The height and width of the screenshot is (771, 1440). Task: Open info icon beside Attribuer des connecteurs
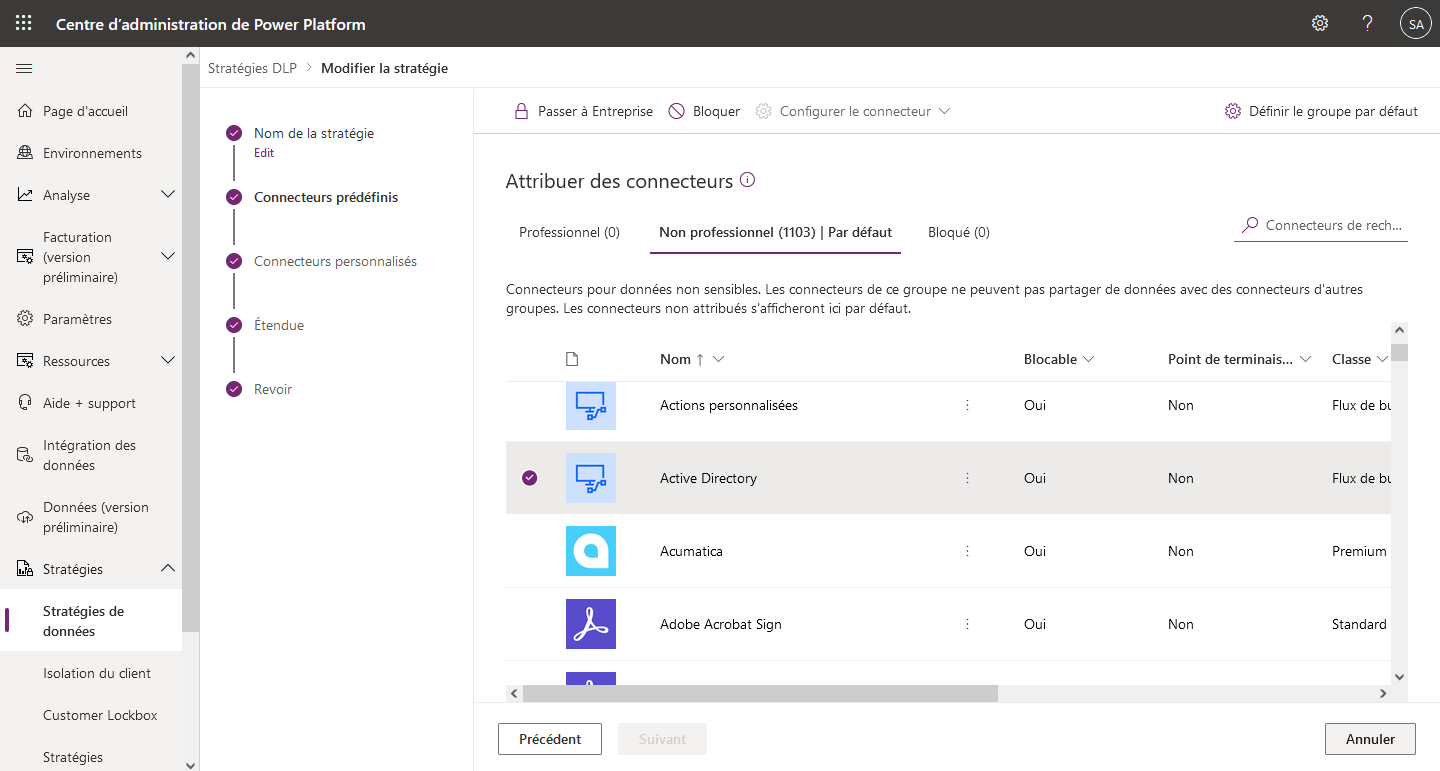(x=747, y=181)
